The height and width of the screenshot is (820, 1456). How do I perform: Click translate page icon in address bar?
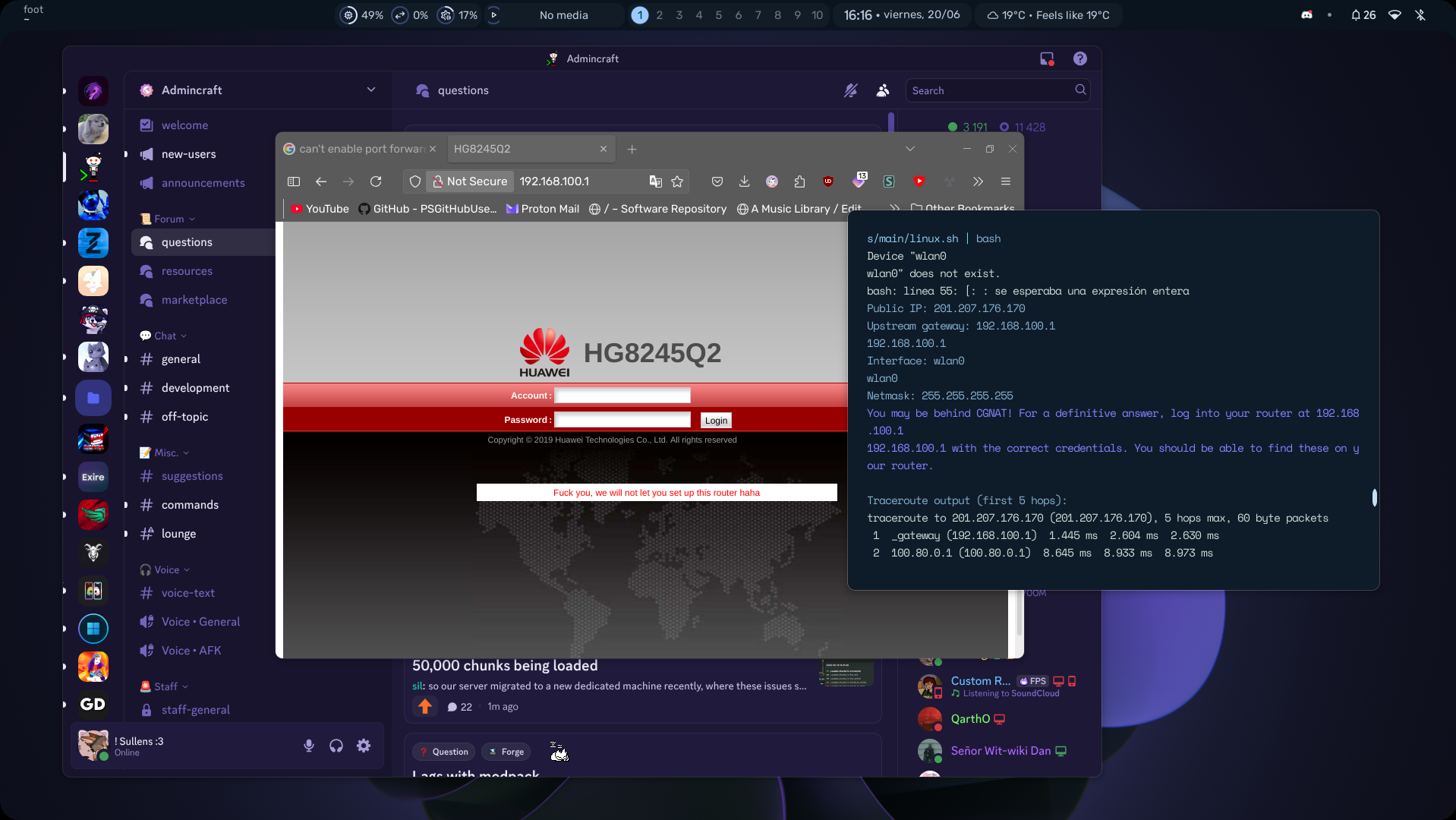pos(656,181)
